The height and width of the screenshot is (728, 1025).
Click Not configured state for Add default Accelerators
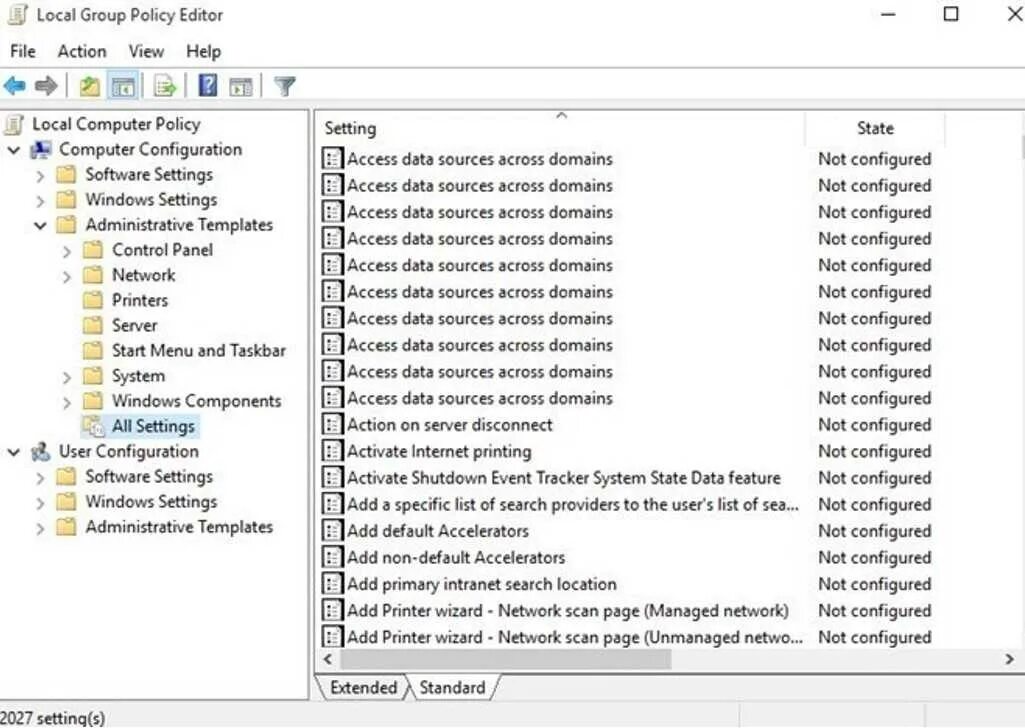(x=875, y=531)
